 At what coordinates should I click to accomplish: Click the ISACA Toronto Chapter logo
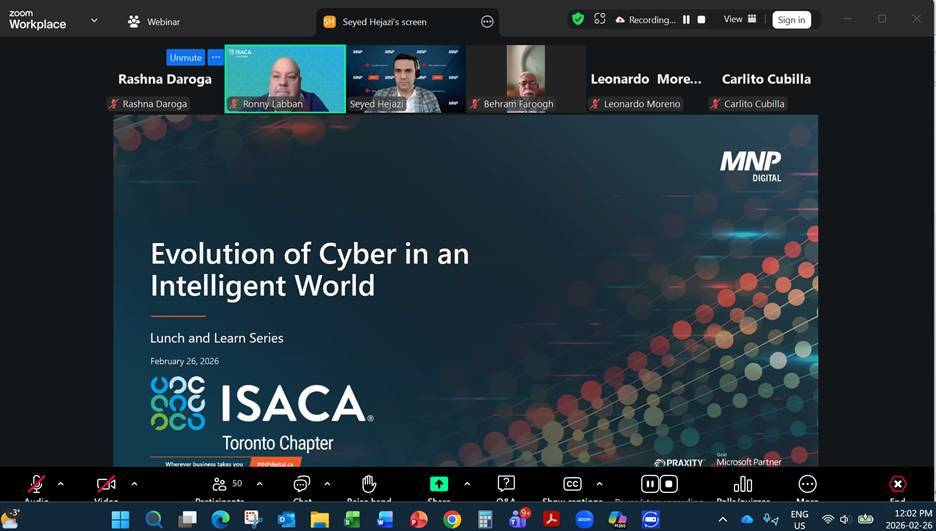point(262,413)
